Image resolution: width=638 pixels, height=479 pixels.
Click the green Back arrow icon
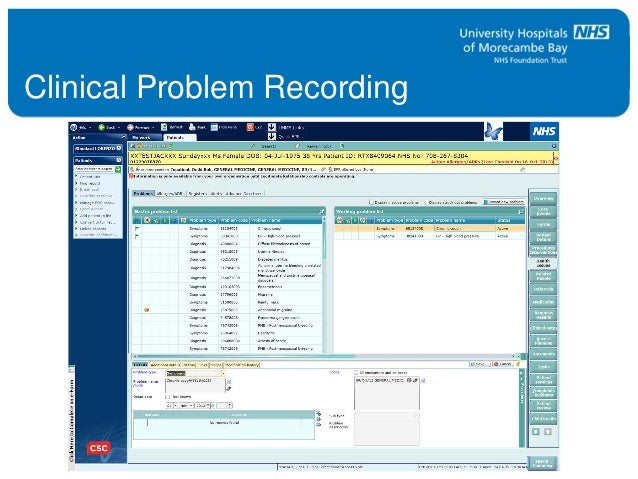point(102,127)
